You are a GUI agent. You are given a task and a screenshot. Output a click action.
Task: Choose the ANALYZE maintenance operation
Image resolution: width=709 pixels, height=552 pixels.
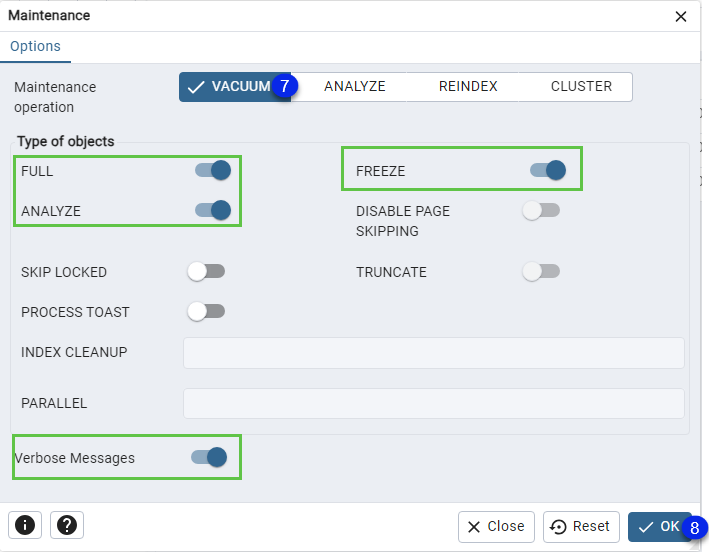tap(354, 86)
